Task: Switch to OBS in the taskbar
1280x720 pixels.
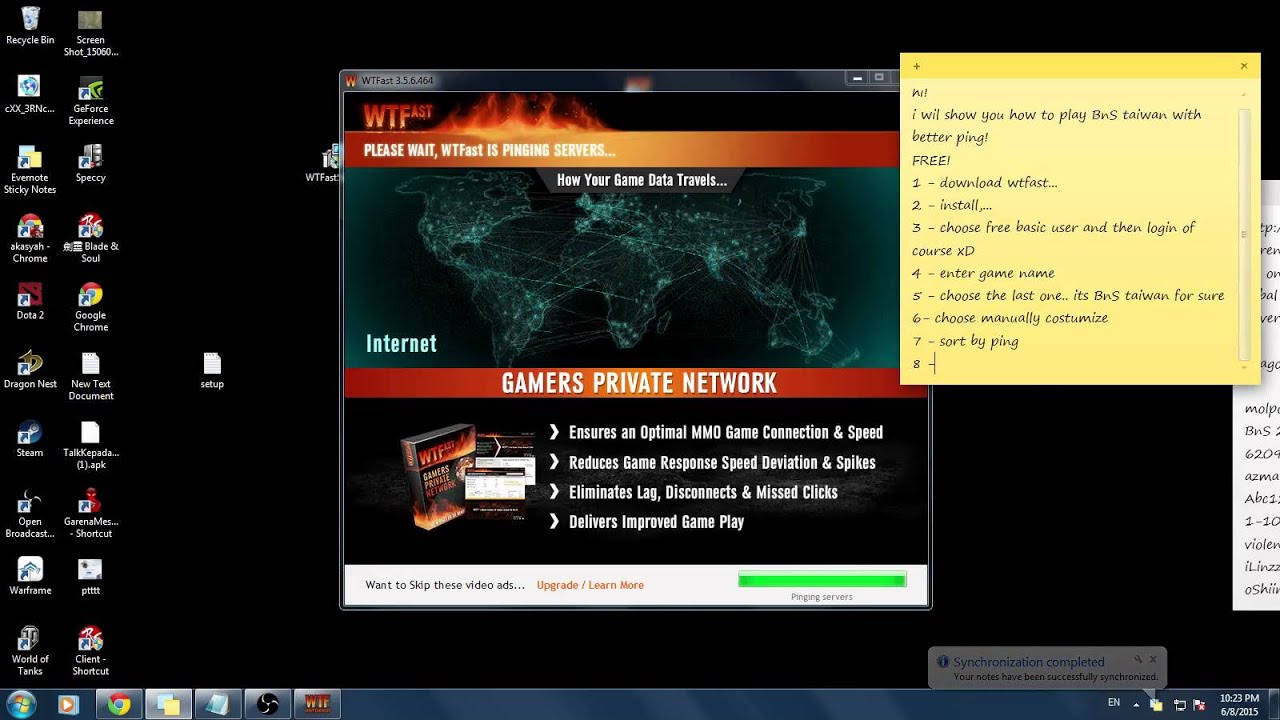Action: (268, 705)
